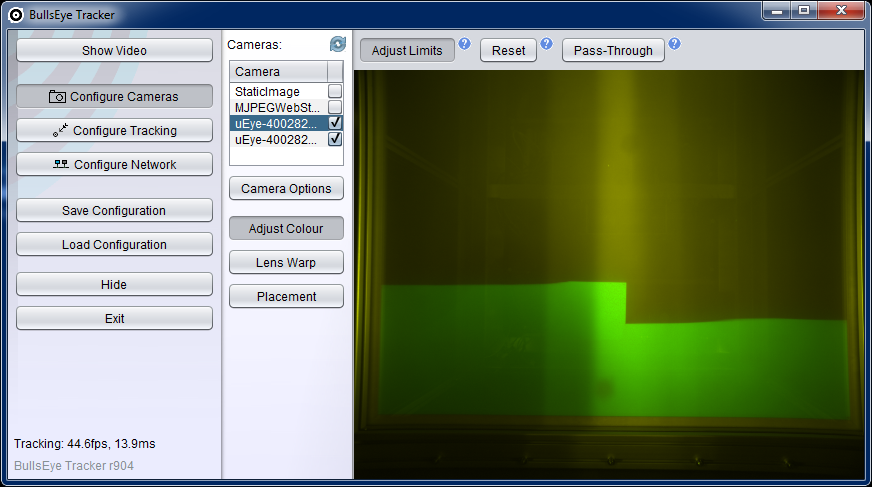Disable the last uEye camera checkbox
This screenshot has height=487, width=872.
335,140
